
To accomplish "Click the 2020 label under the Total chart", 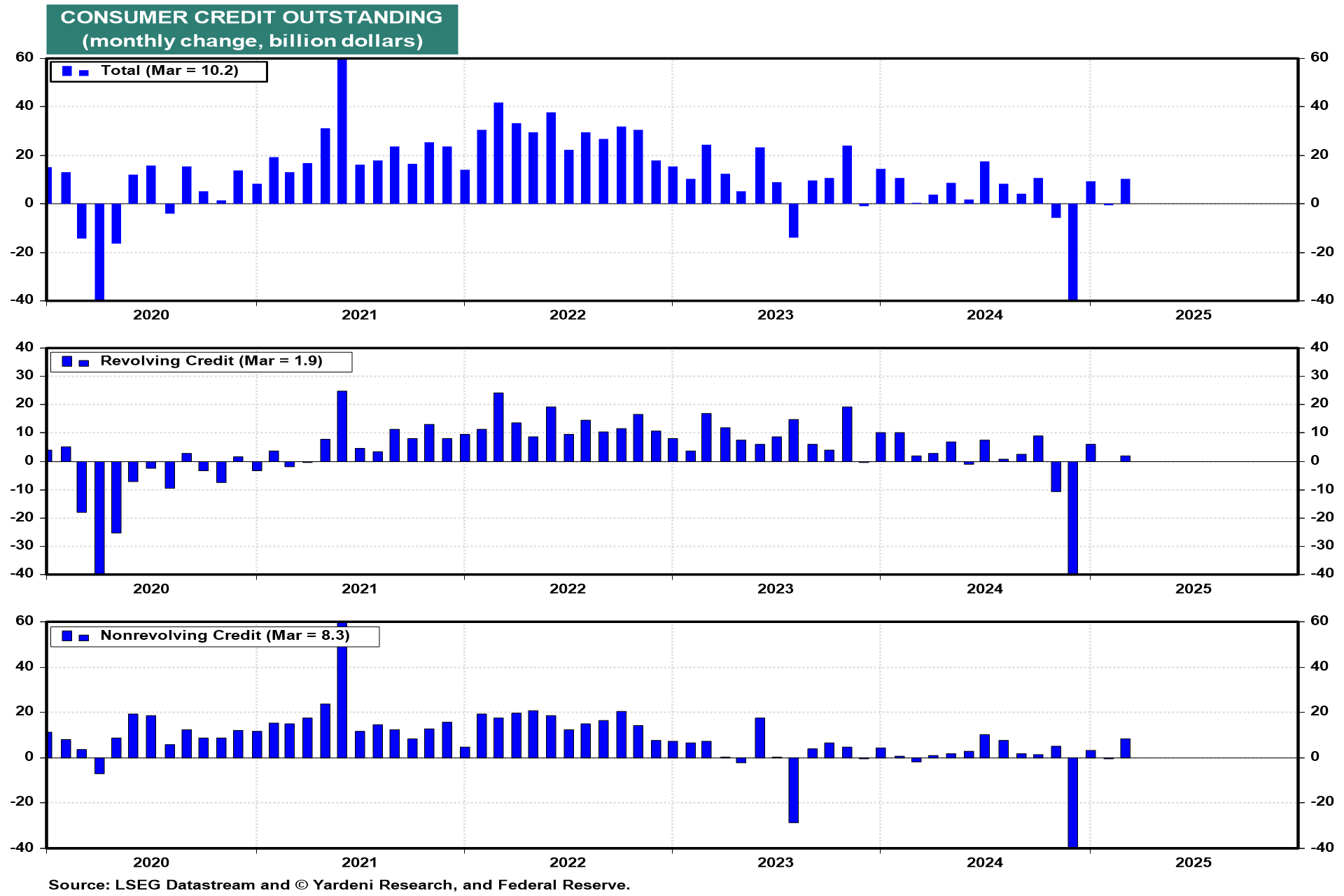I will coord(151,315).
